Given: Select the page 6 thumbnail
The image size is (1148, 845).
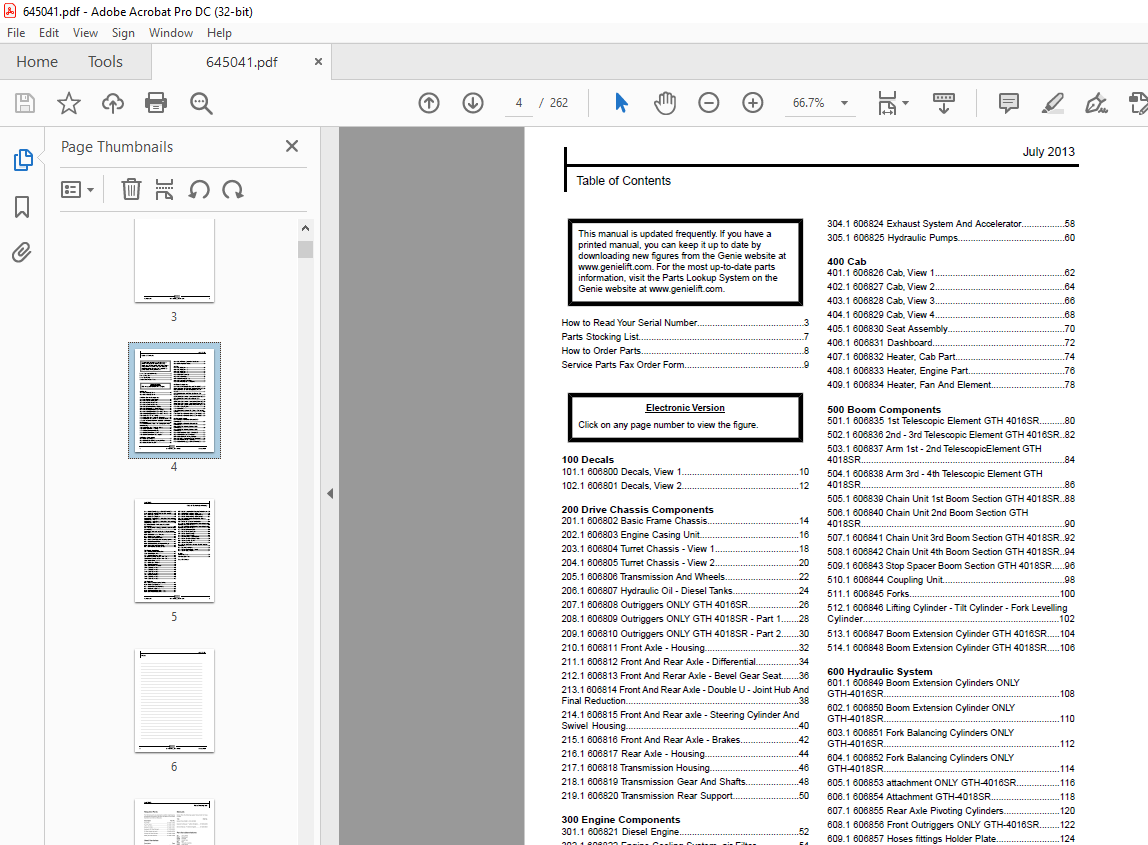Looking at the screenshot, I should [x=174, y=701].
